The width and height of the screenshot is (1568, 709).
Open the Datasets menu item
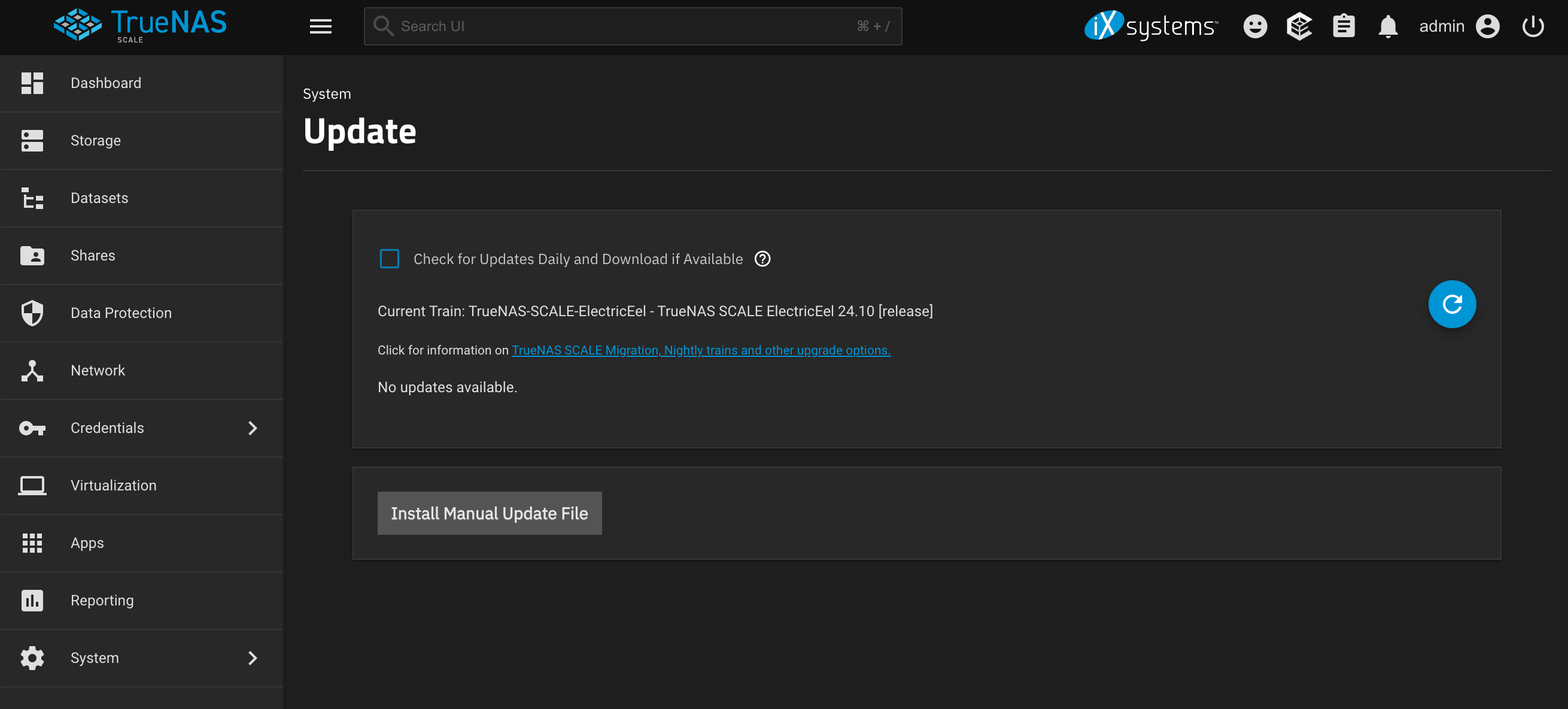coord(141,198)
